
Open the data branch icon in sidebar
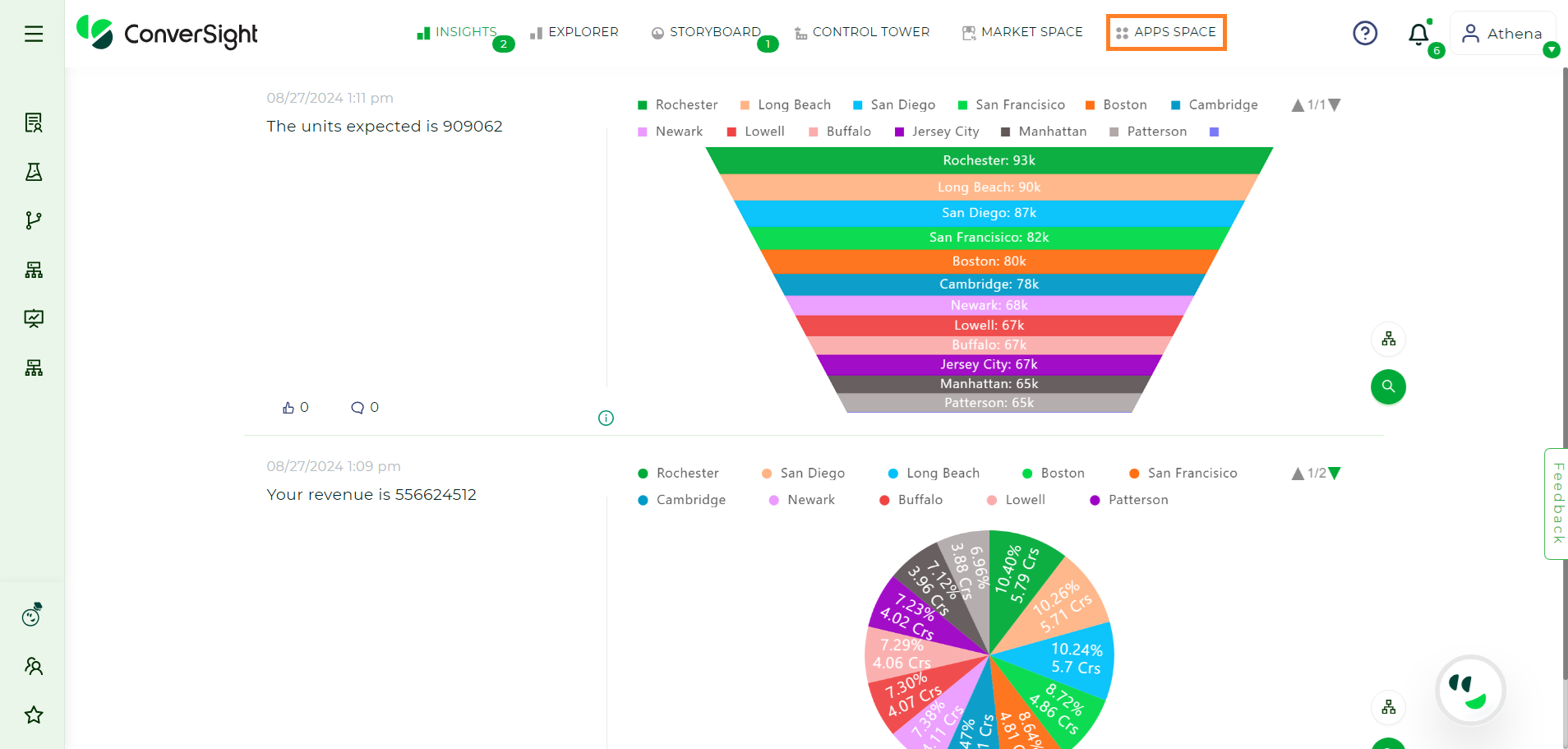tap(33, 220)
